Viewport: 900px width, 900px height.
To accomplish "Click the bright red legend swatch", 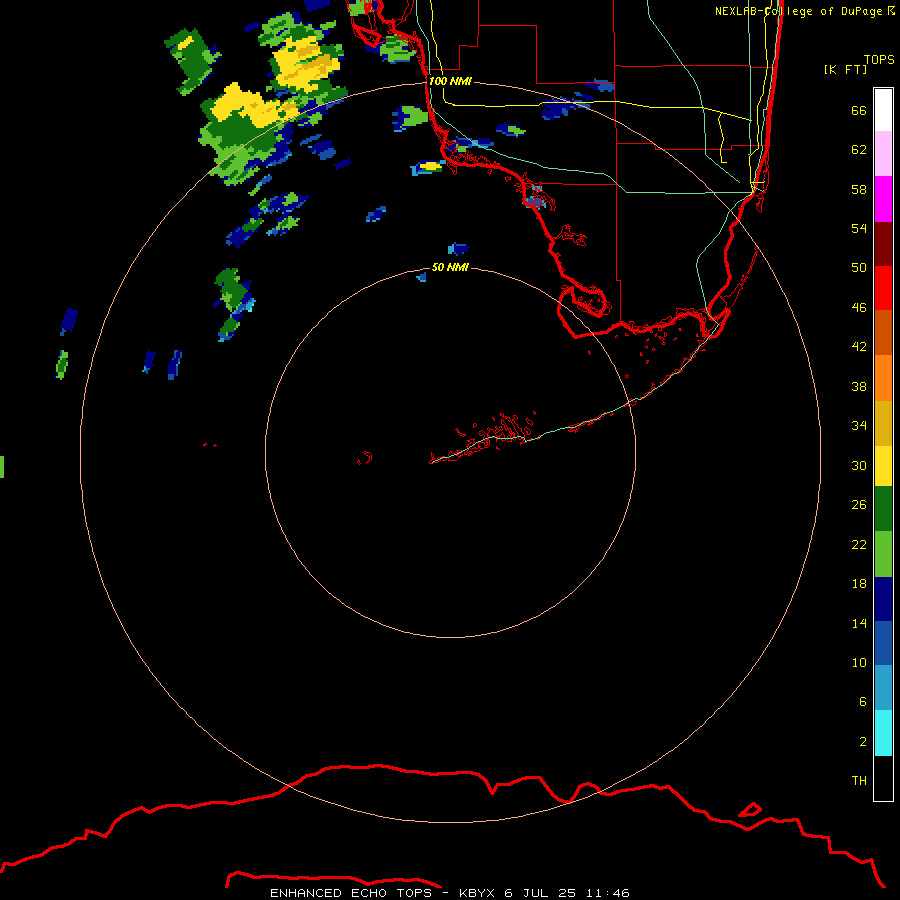I will (x=883, y=288).
